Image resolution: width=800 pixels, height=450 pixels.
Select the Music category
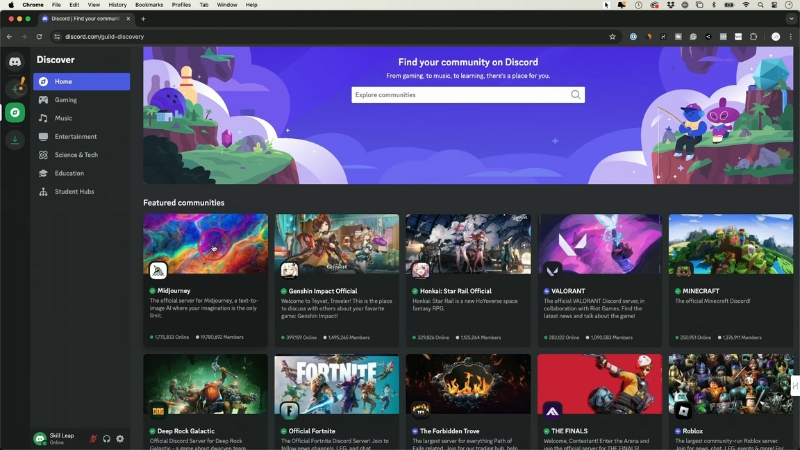(x=63, y=118)
